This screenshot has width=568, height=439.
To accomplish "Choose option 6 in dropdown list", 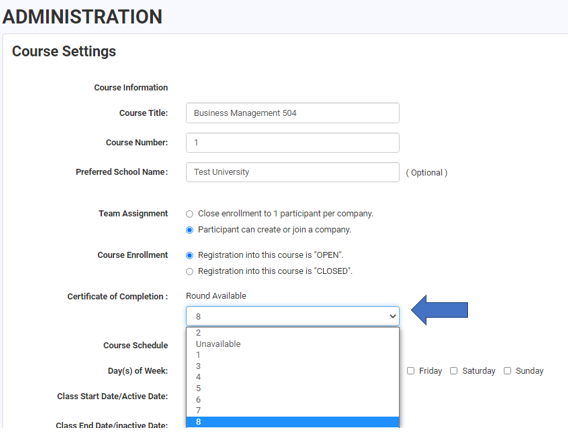I will [x=293, y=400].
